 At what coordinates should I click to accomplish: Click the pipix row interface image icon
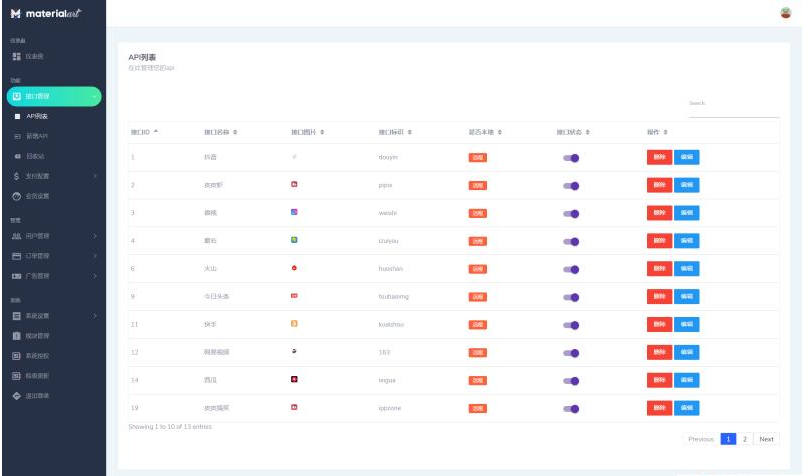[294, 185]
